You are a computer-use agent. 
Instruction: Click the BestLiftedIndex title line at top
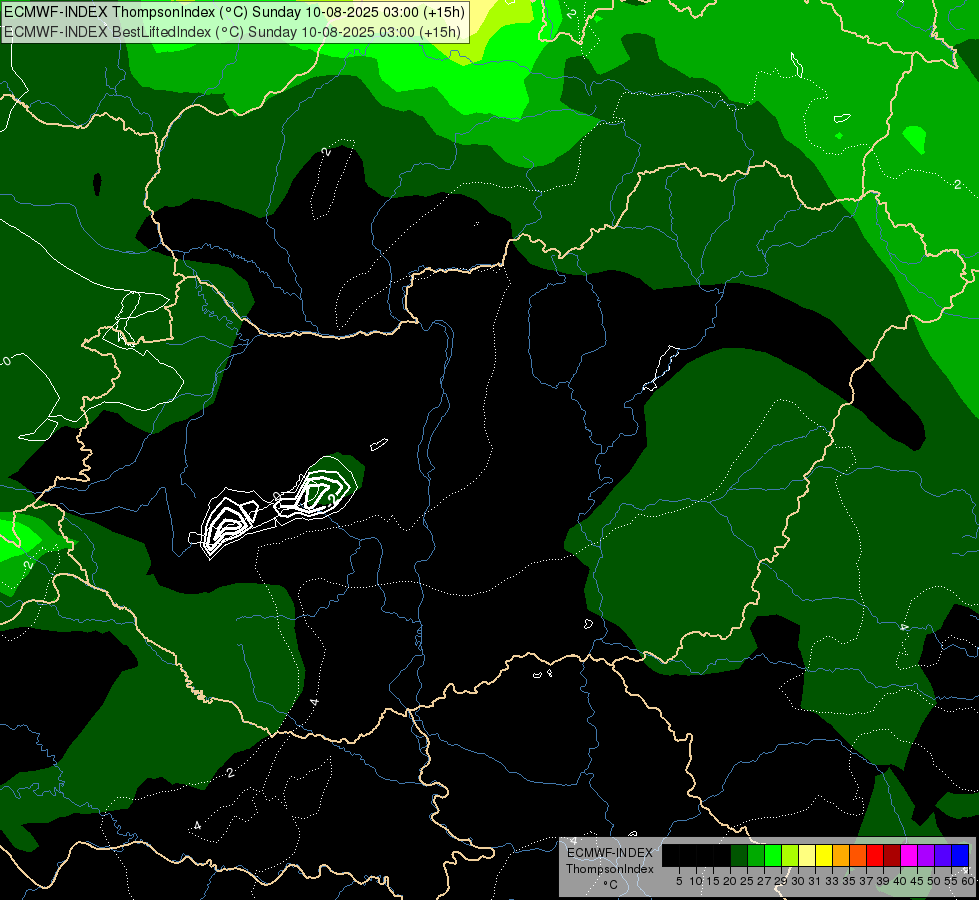coord(232,31)
